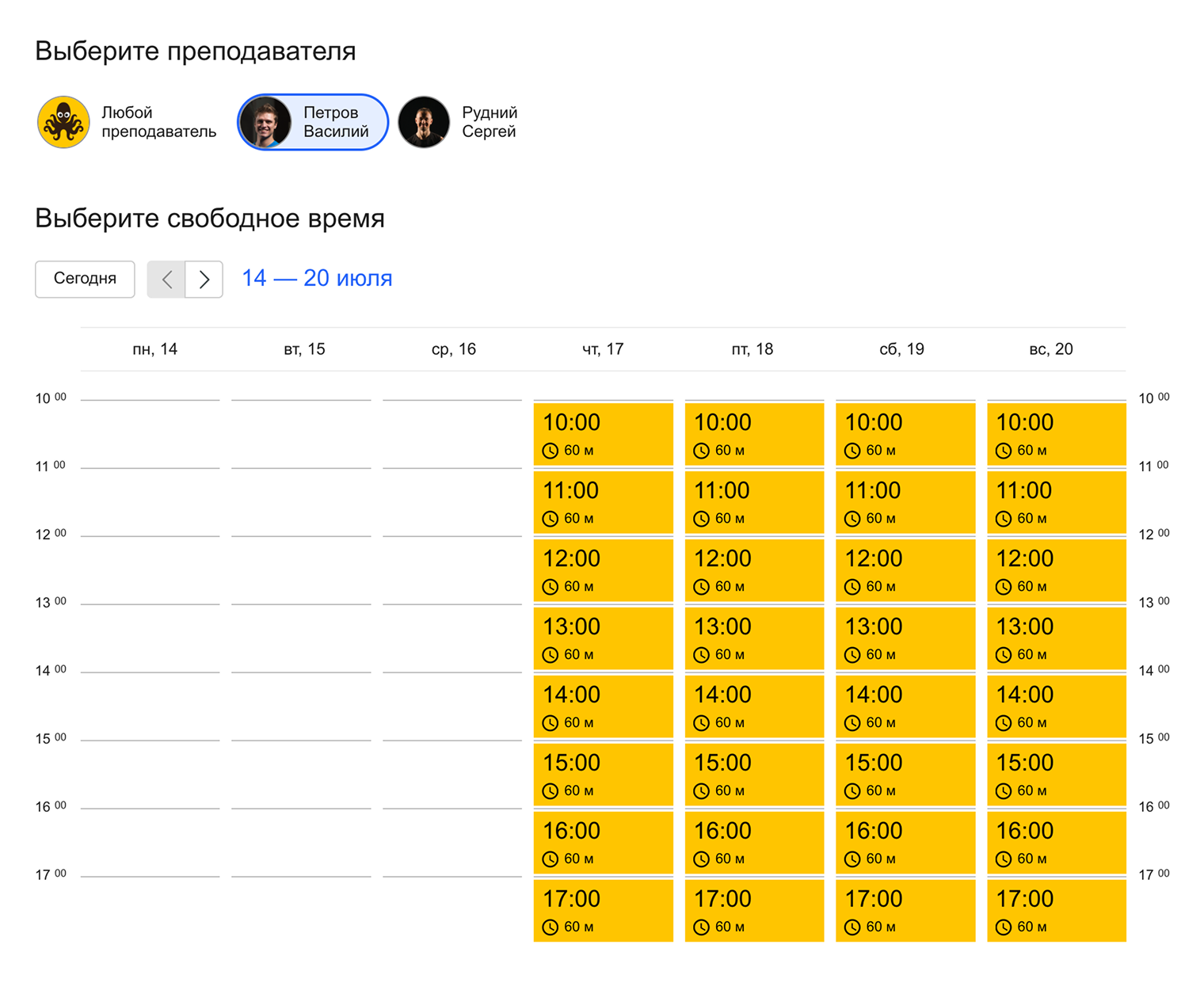Pick the Sunday 11:00 yellow slot
1204x990 pixels.
pyautogui.click(x=1057, y=502)
